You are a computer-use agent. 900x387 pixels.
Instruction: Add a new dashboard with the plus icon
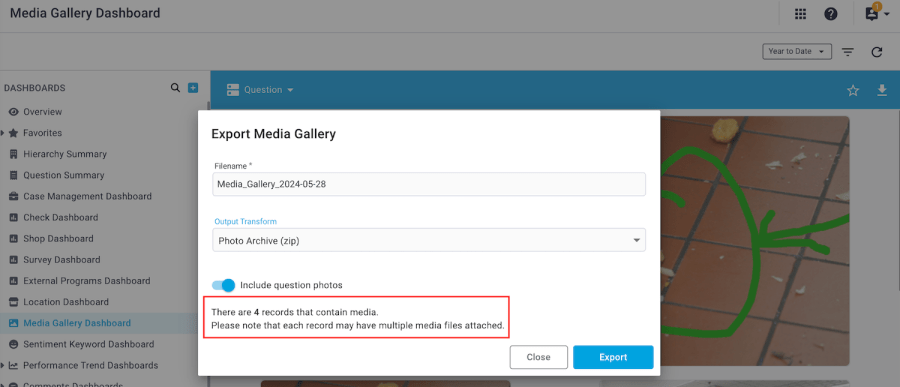193,88
